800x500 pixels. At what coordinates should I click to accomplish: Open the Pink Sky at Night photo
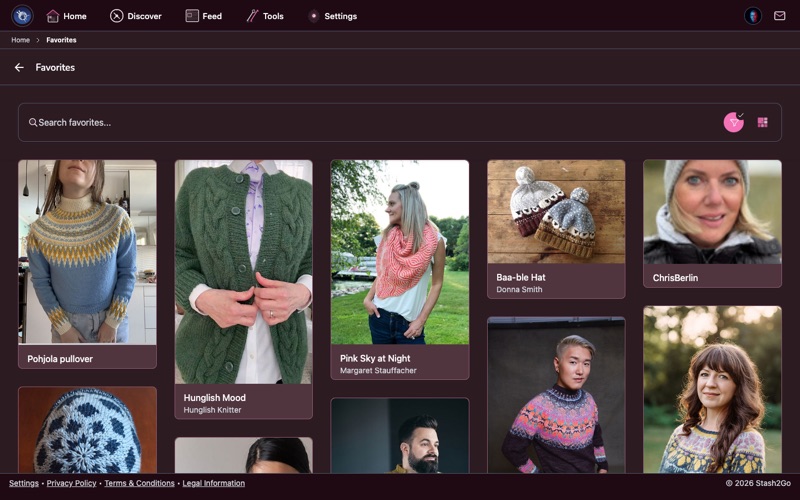point(400,252)
